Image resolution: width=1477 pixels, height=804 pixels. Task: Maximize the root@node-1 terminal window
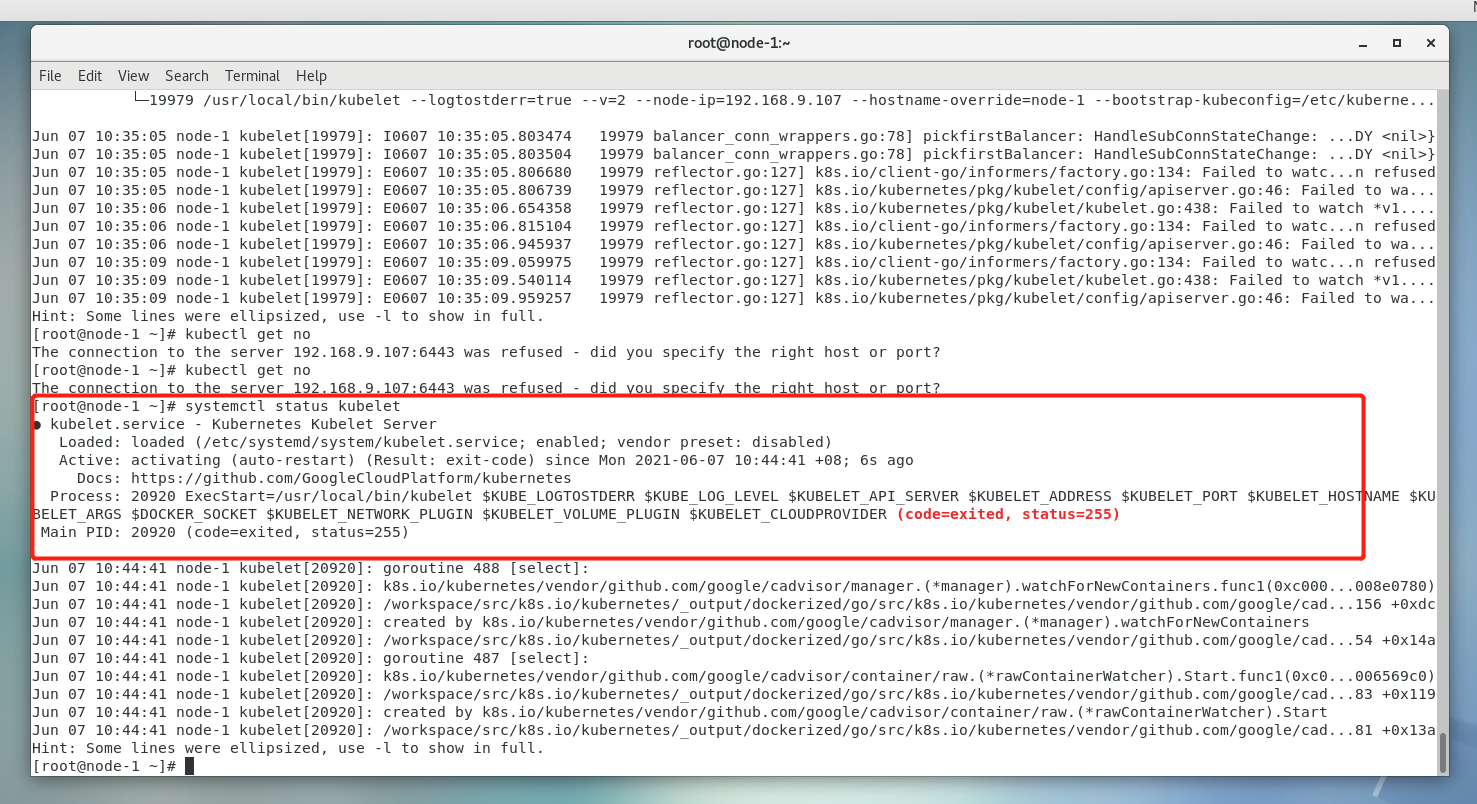pyautogui.click(x=1397, y=43)
